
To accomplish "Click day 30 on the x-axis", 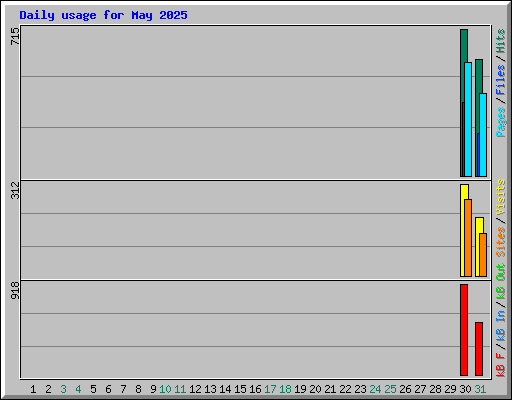I will [x=465, y=389].
